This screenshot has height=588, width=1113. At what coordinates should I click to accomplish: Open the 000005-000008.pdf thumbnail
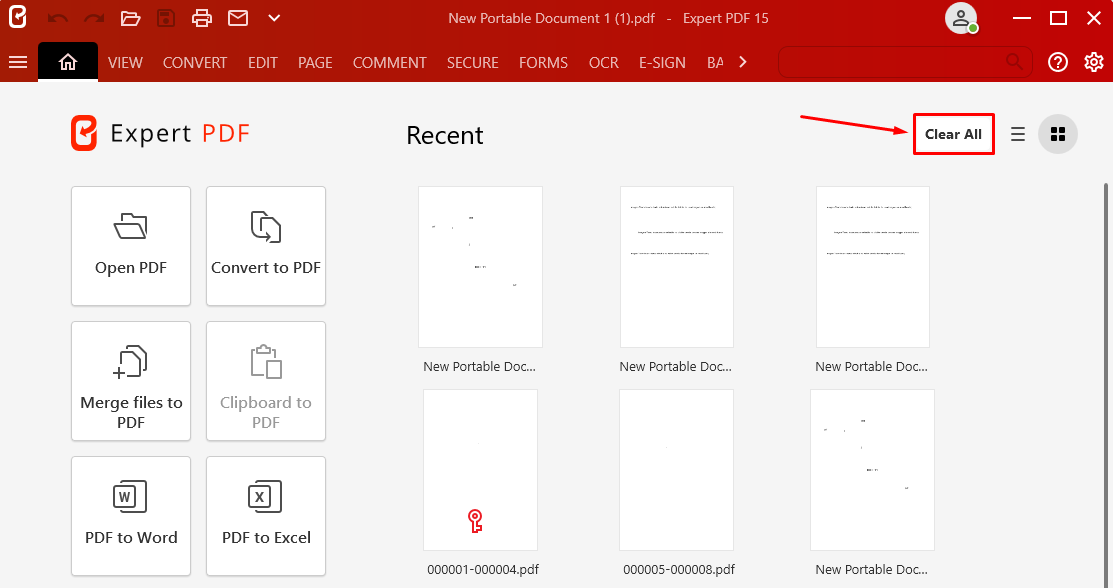(676, 469)
